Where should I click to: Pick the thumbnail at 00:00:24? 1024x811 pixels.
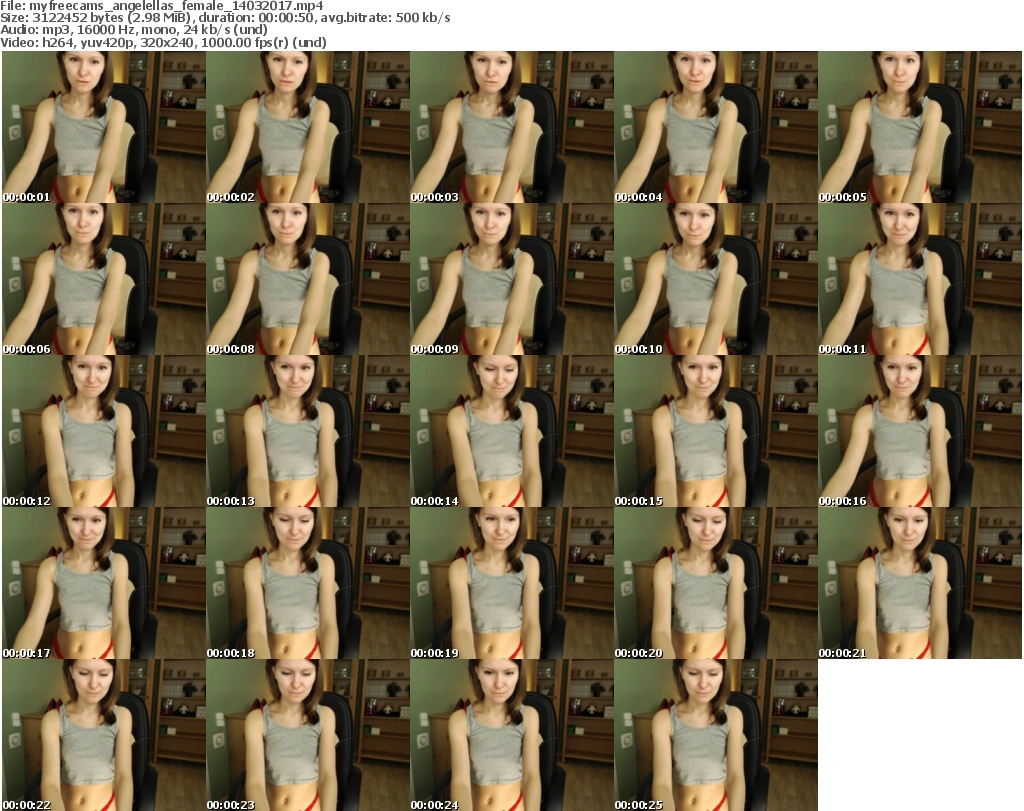pos(512,735)
